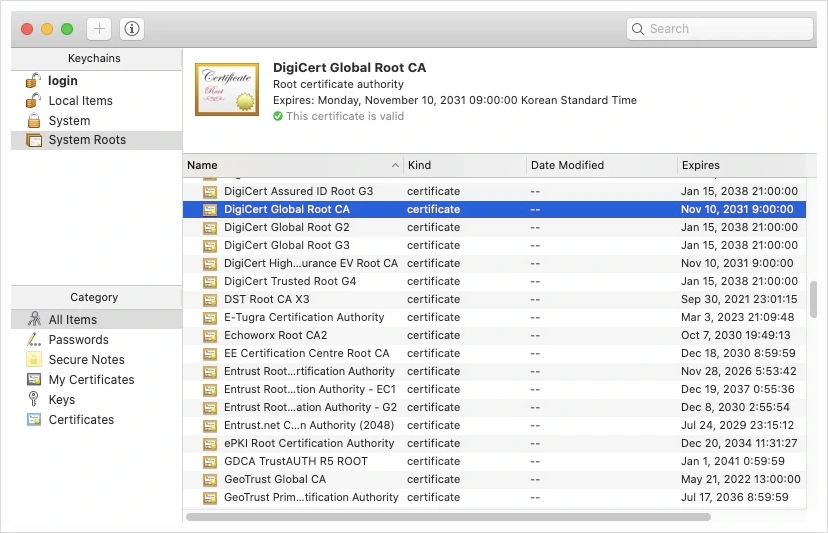828x533 pixels.
Task: Click certificate icon beside DST Root CA X3
Action: [x=210, y=300]
